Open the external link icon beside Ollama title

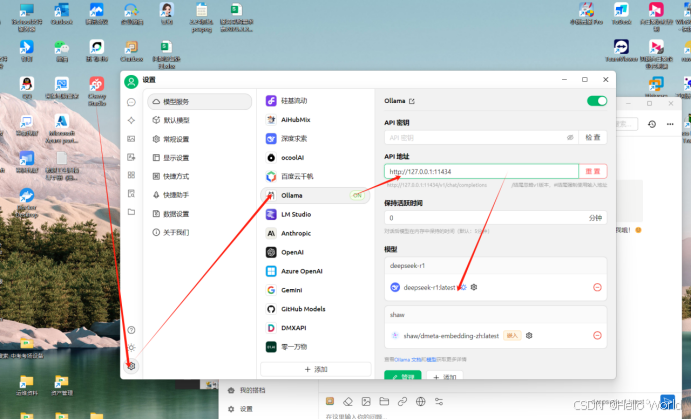412,101
